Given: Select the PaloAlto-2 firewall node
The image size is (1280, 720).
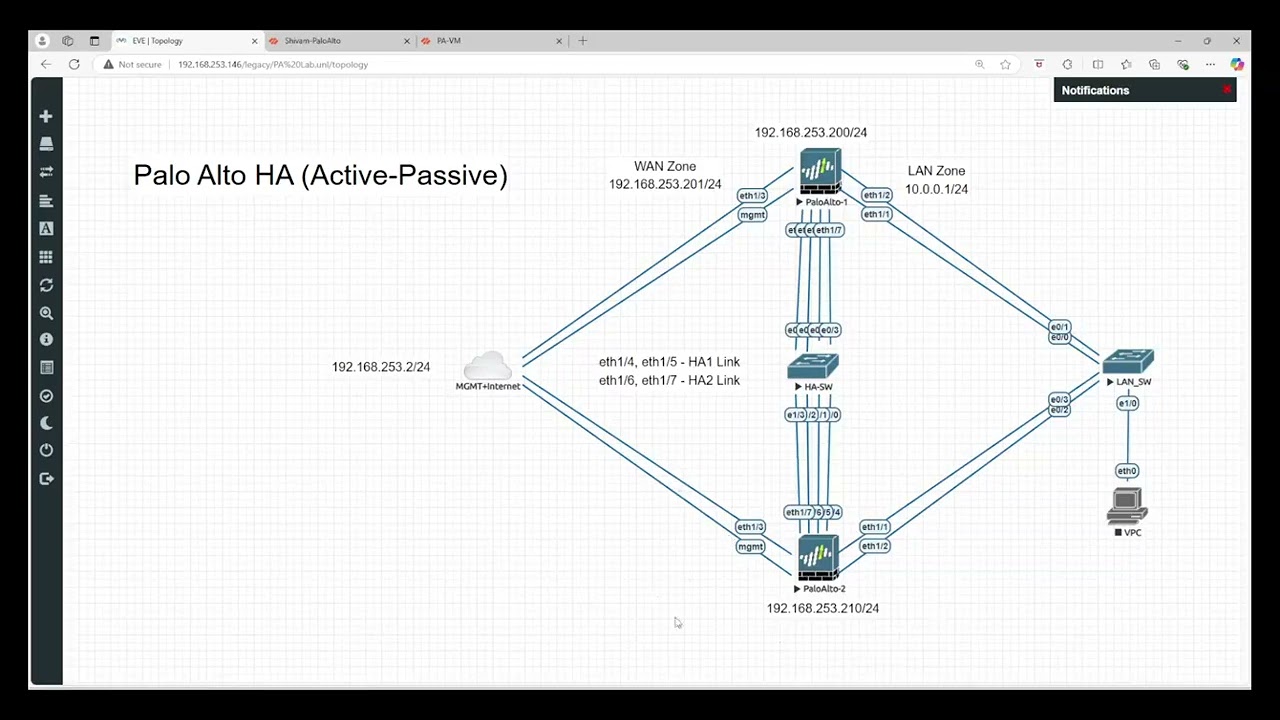Looking at the screenshot, I should (818, 559).
